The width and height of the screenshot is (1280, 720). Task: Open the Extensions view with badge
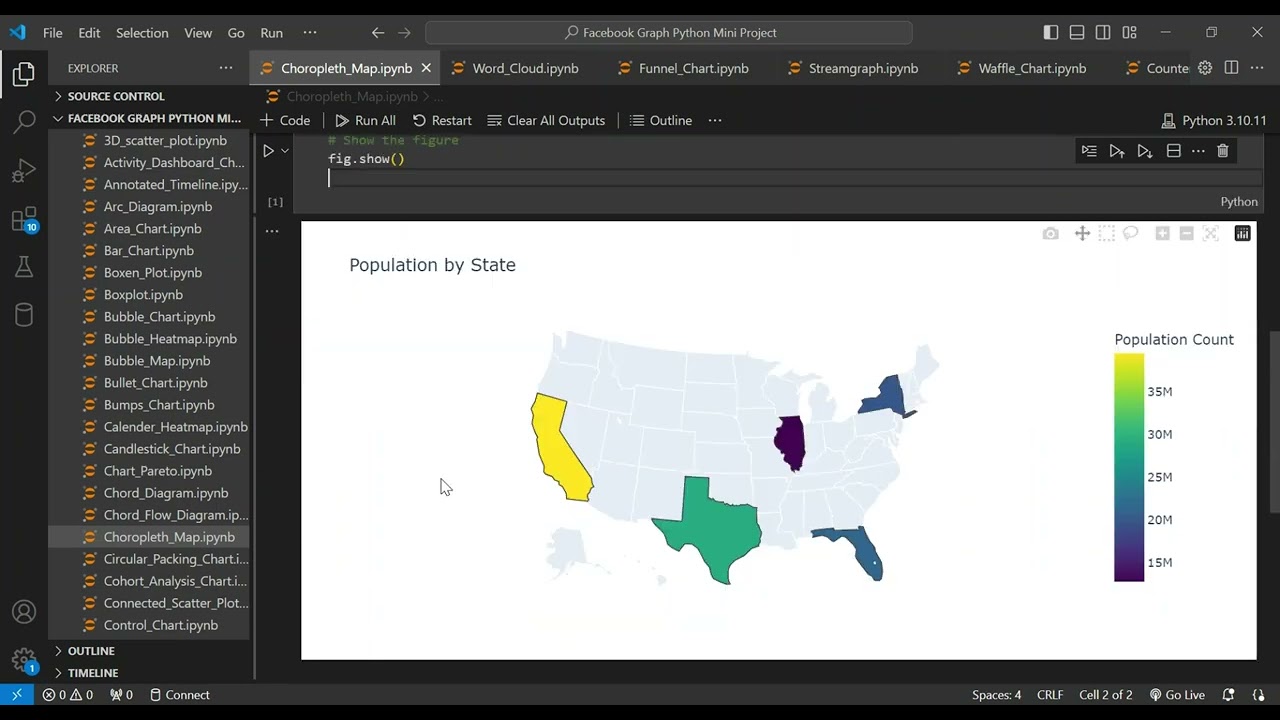click(24, 220)
